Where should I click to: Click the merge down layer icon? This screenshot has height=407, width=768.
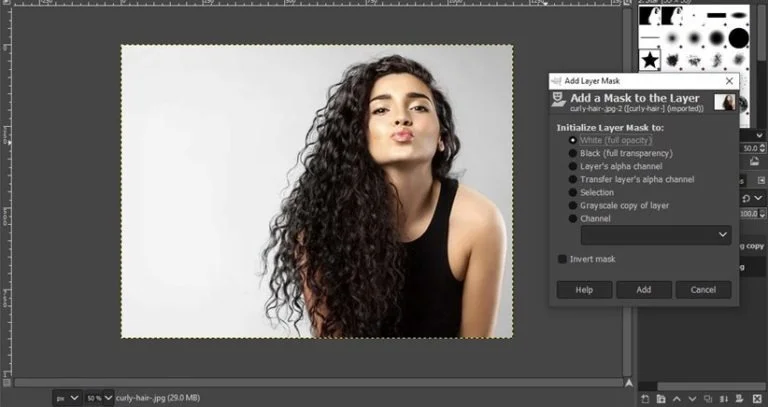[724, 399]
